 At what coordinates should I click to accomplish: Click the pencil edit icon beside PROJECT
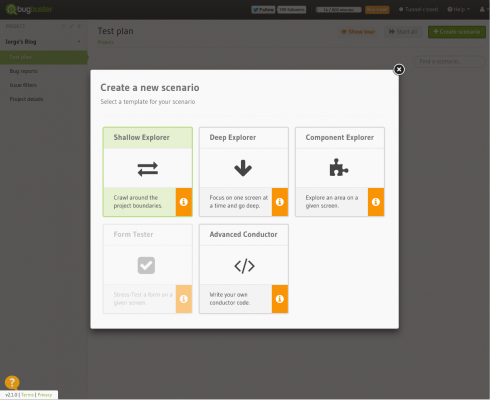pos(71,26)
